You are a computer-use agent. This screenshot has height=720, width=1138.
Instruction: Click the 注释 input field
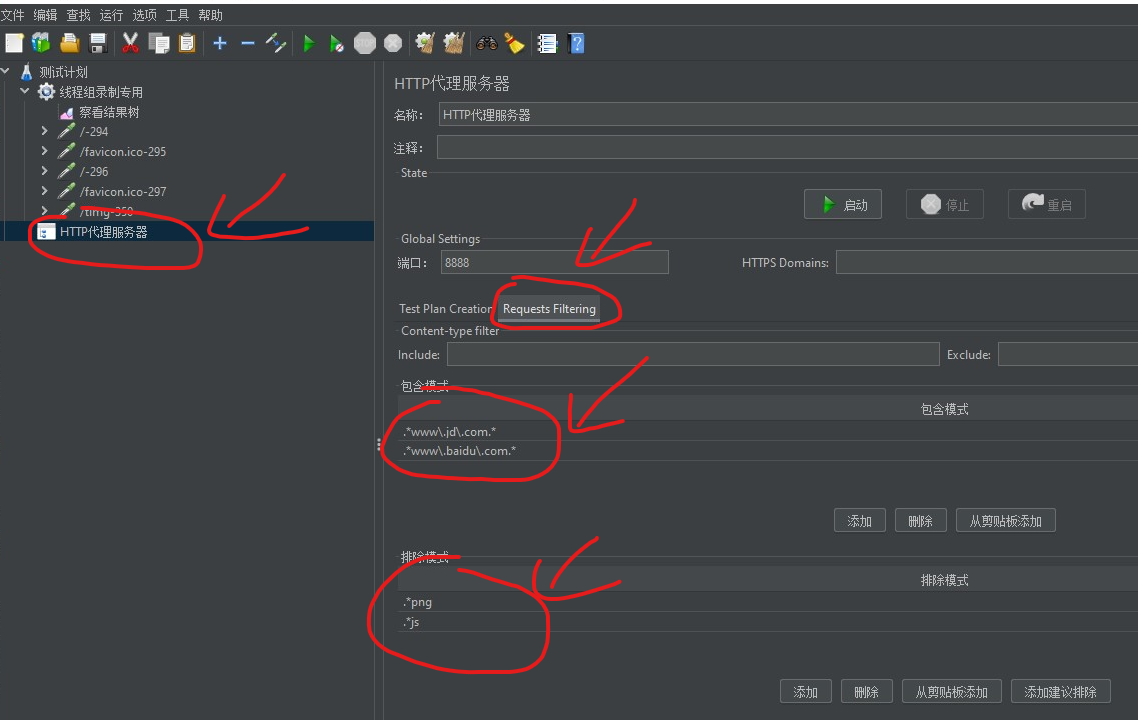[787, 147]
